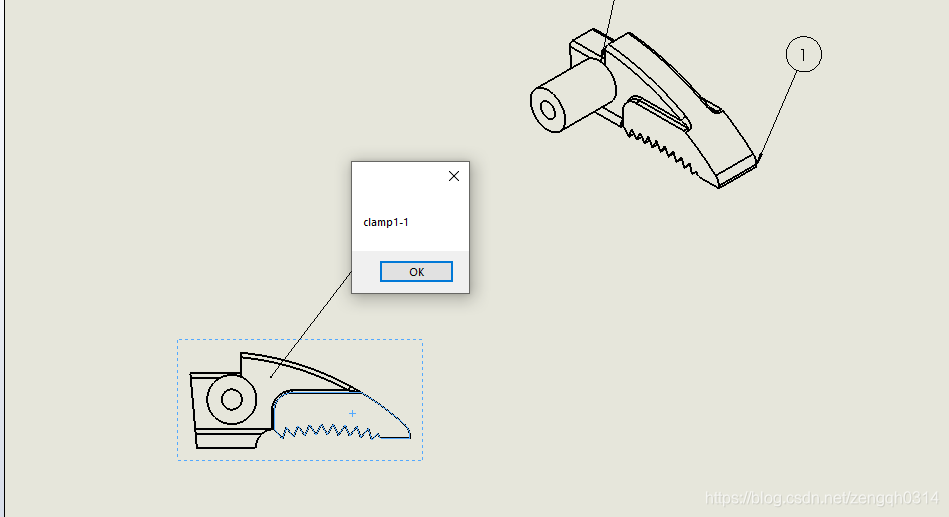
Task: Click OK in the clamp1-1 message box
Action: [416, 272]
